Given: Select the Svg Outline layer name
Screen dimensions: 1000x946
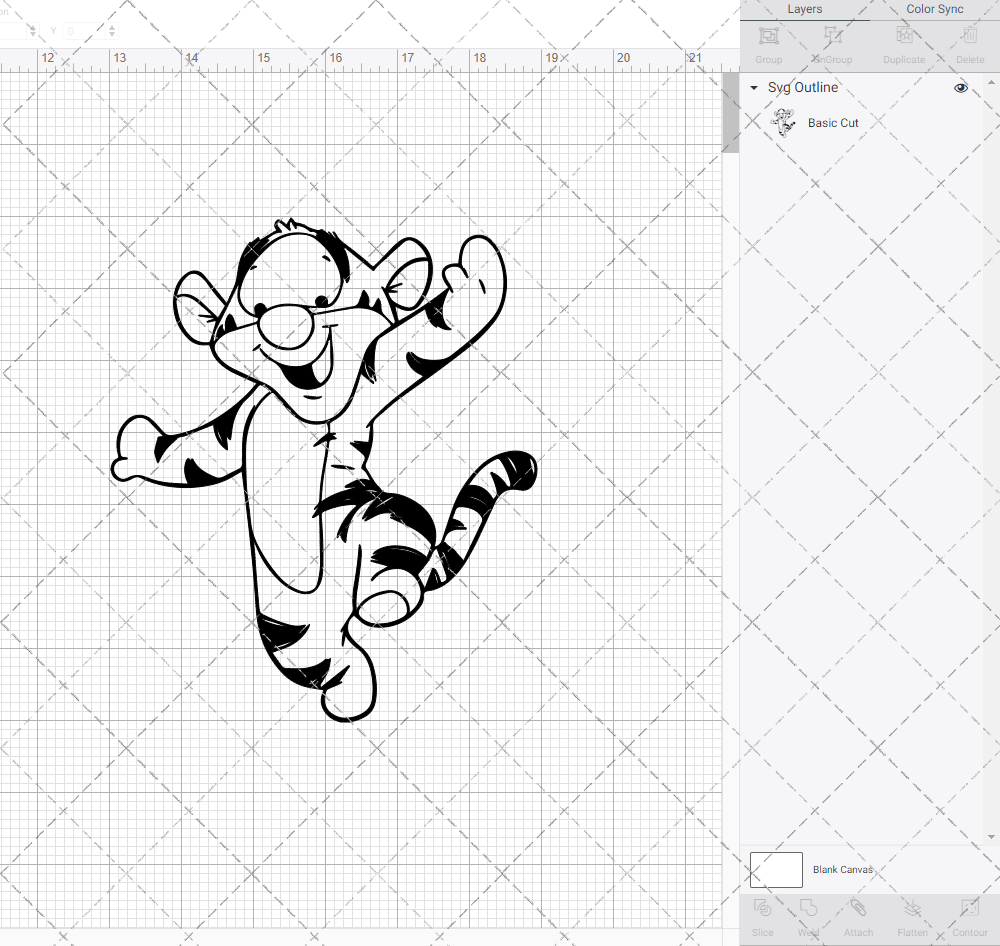Looking at the screenshot, I should point(802,87).
